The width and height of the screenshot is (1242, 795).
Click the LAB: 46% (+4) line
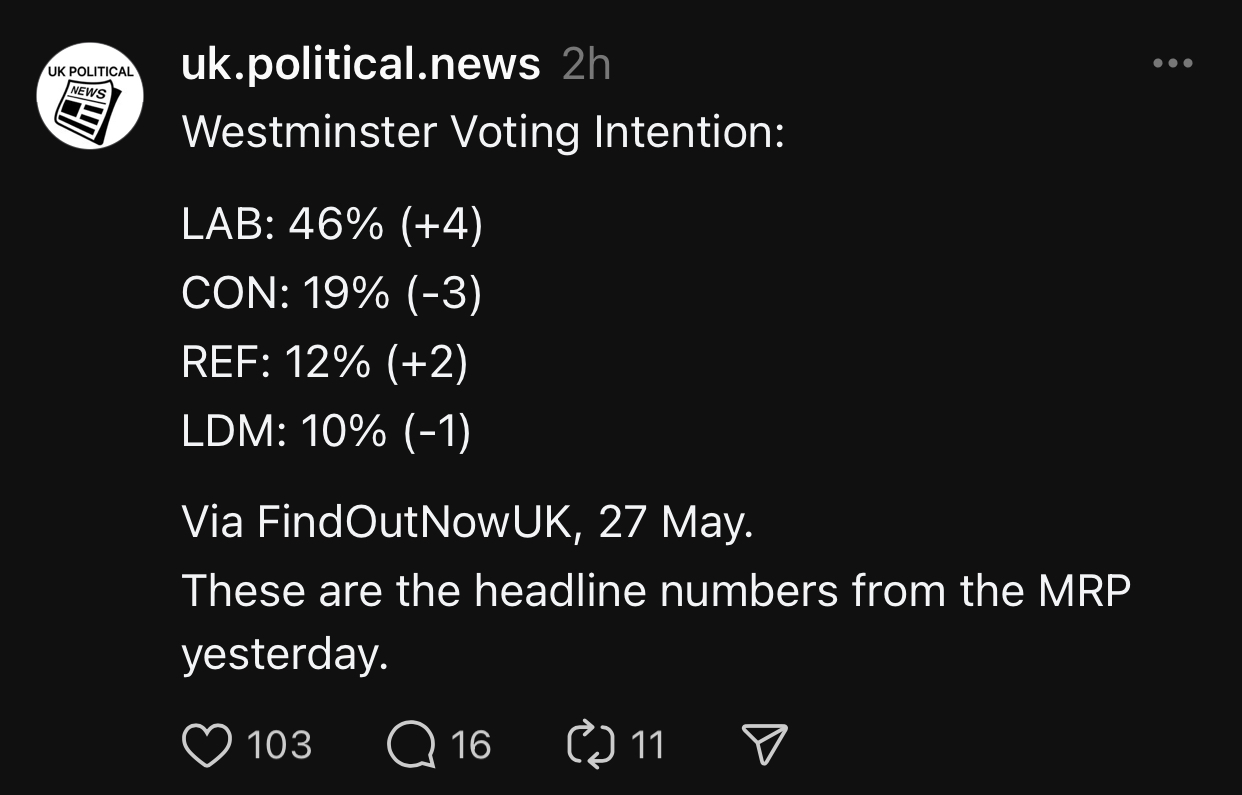pos(332,226)
